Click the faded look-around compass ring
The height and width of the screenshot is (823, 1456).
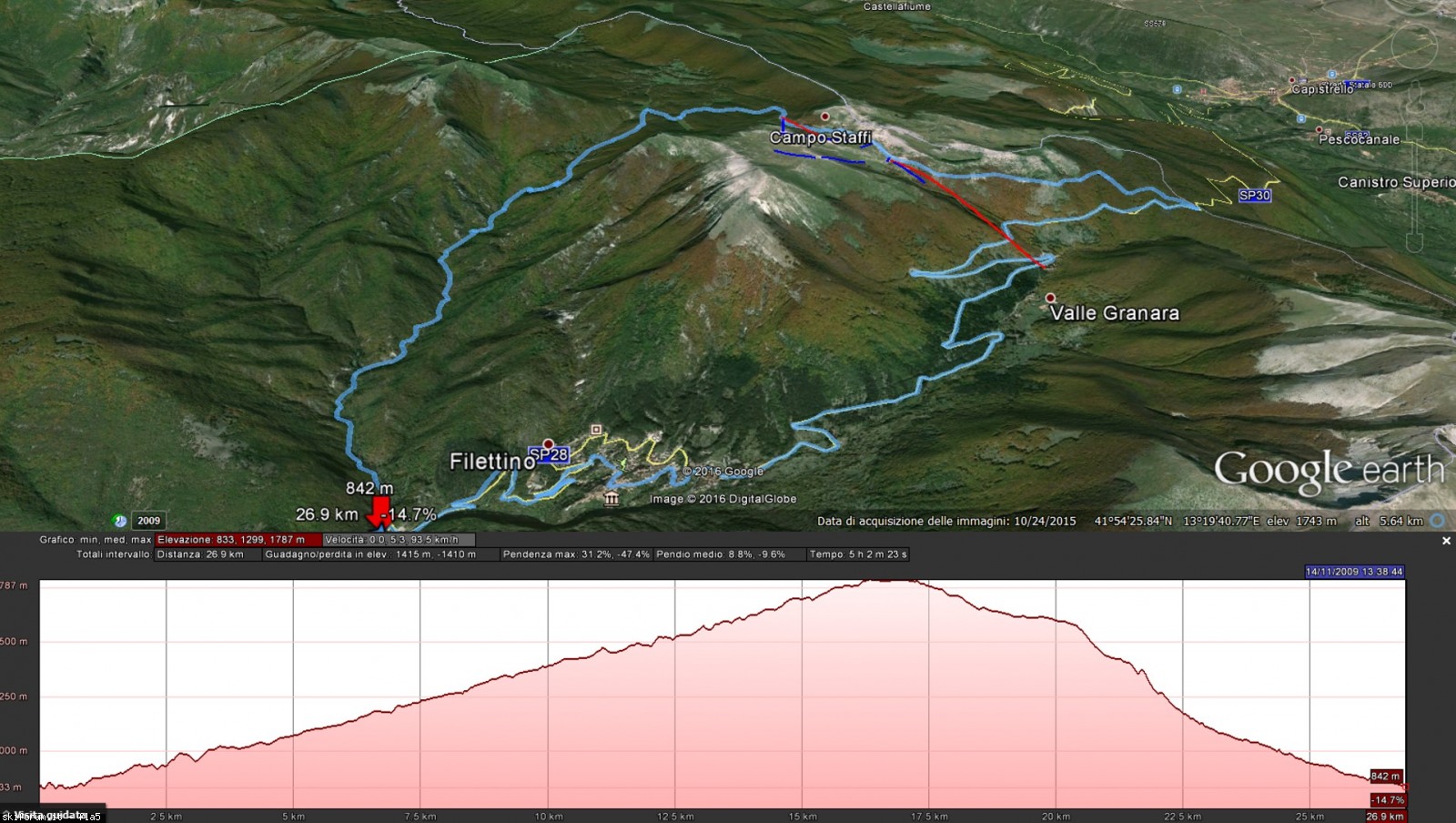(1415, 47)
